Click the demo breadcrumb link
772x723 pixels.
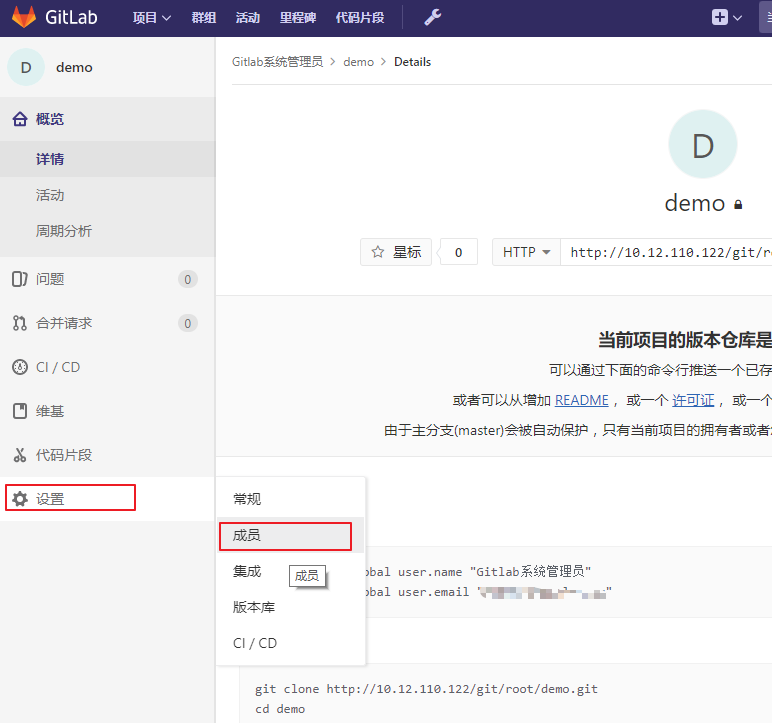coord(358,62)
